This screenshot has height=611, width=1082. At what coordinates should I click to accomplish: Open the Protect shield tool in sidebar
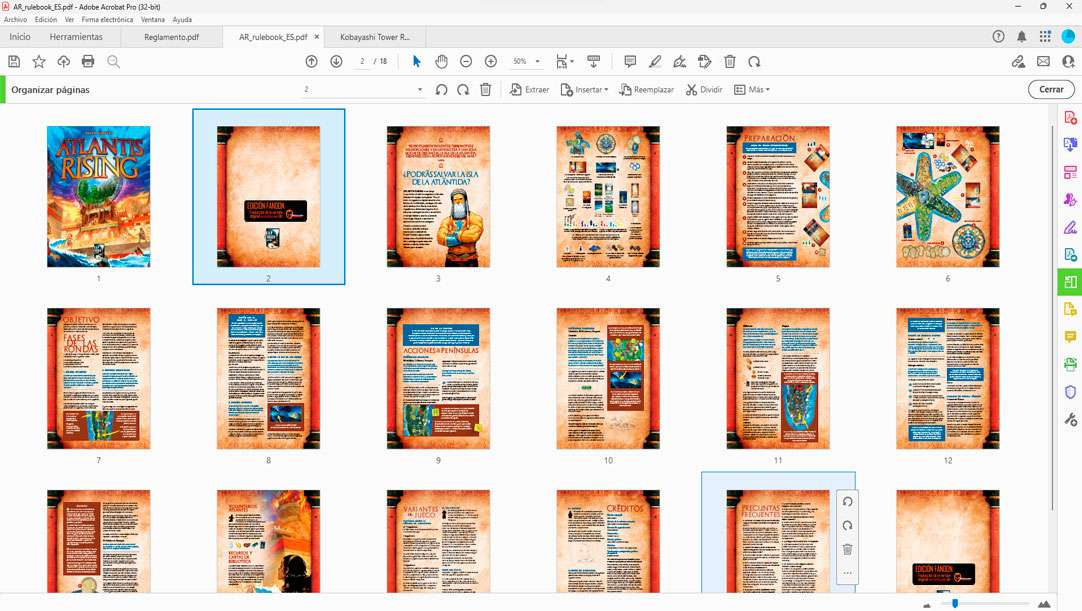tap(1070, 392)
